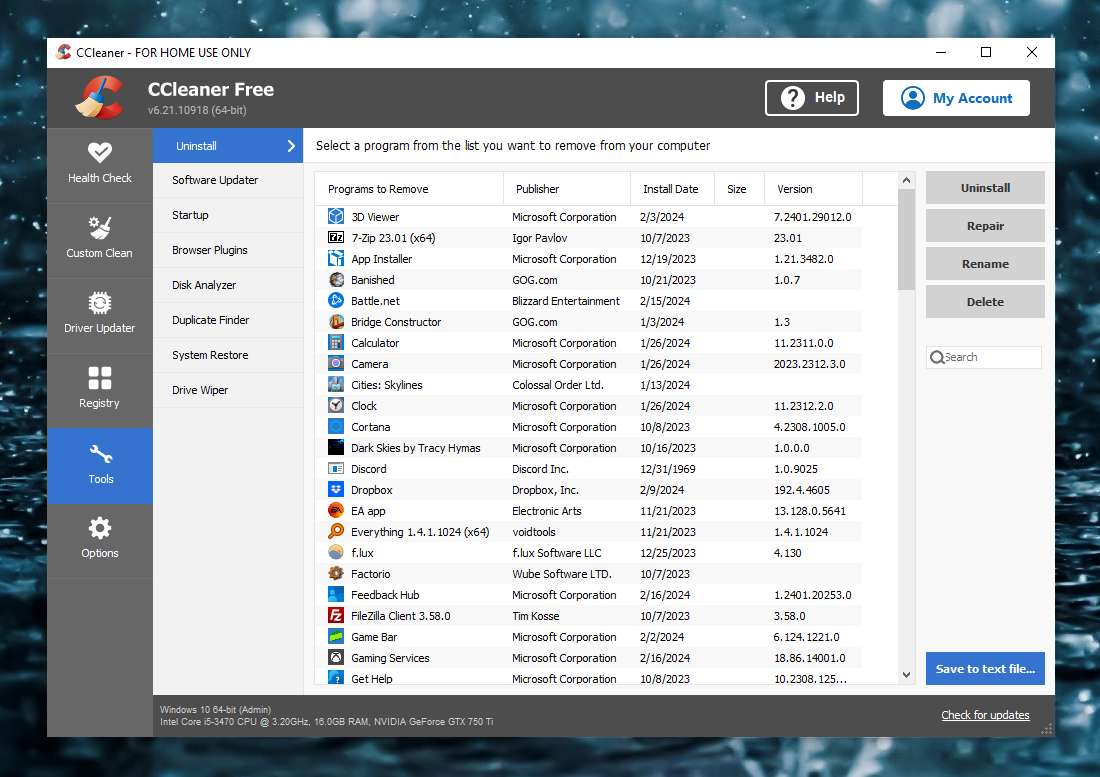Click Blizzard Entertainment publisher cell
The image size is (1100, 777).
tap(565, 301)
